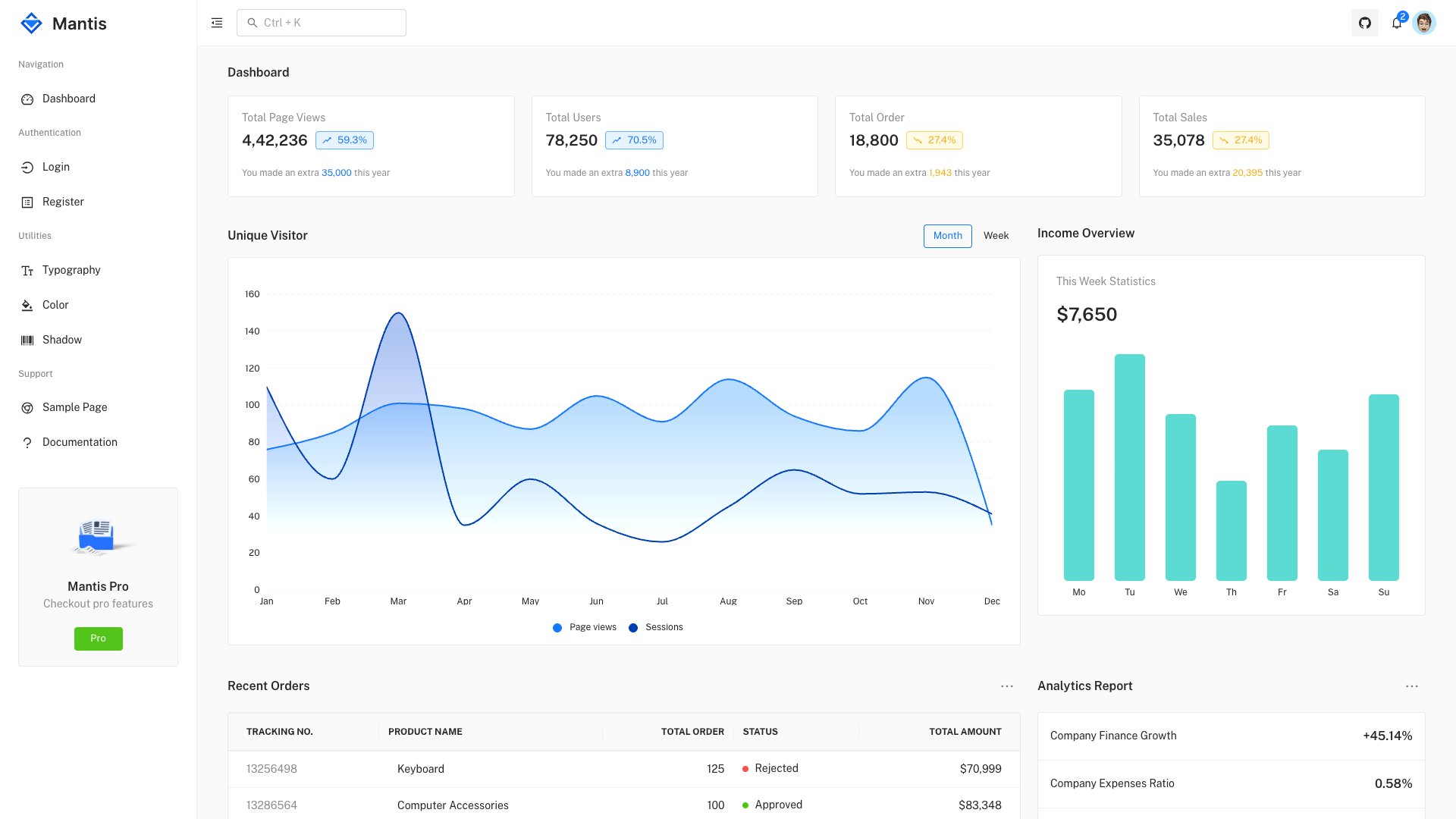Select the Typography utility icon
The width and height of the screenshot is (1456, 819).
point(28,270)
